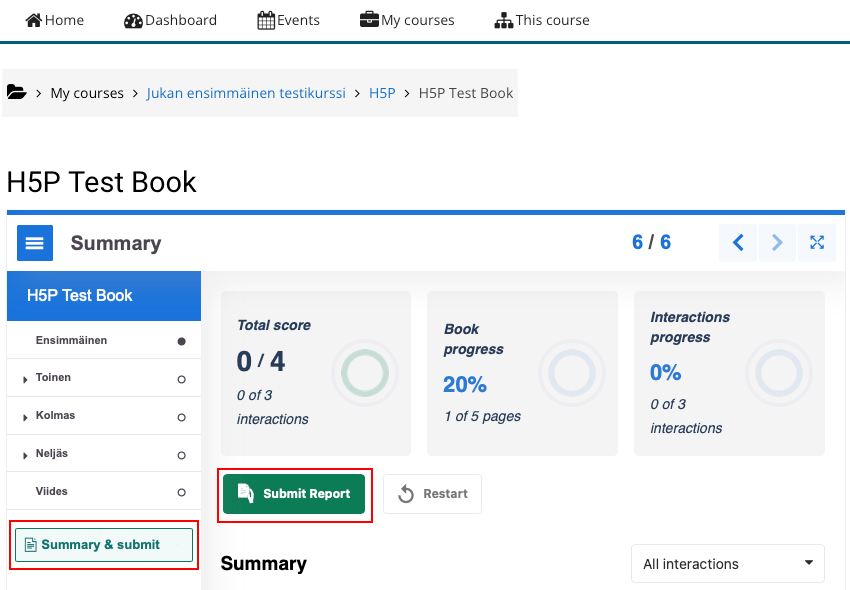Open the H5P book table of contents menu
The image size is (850, 590).
[35, 242]
